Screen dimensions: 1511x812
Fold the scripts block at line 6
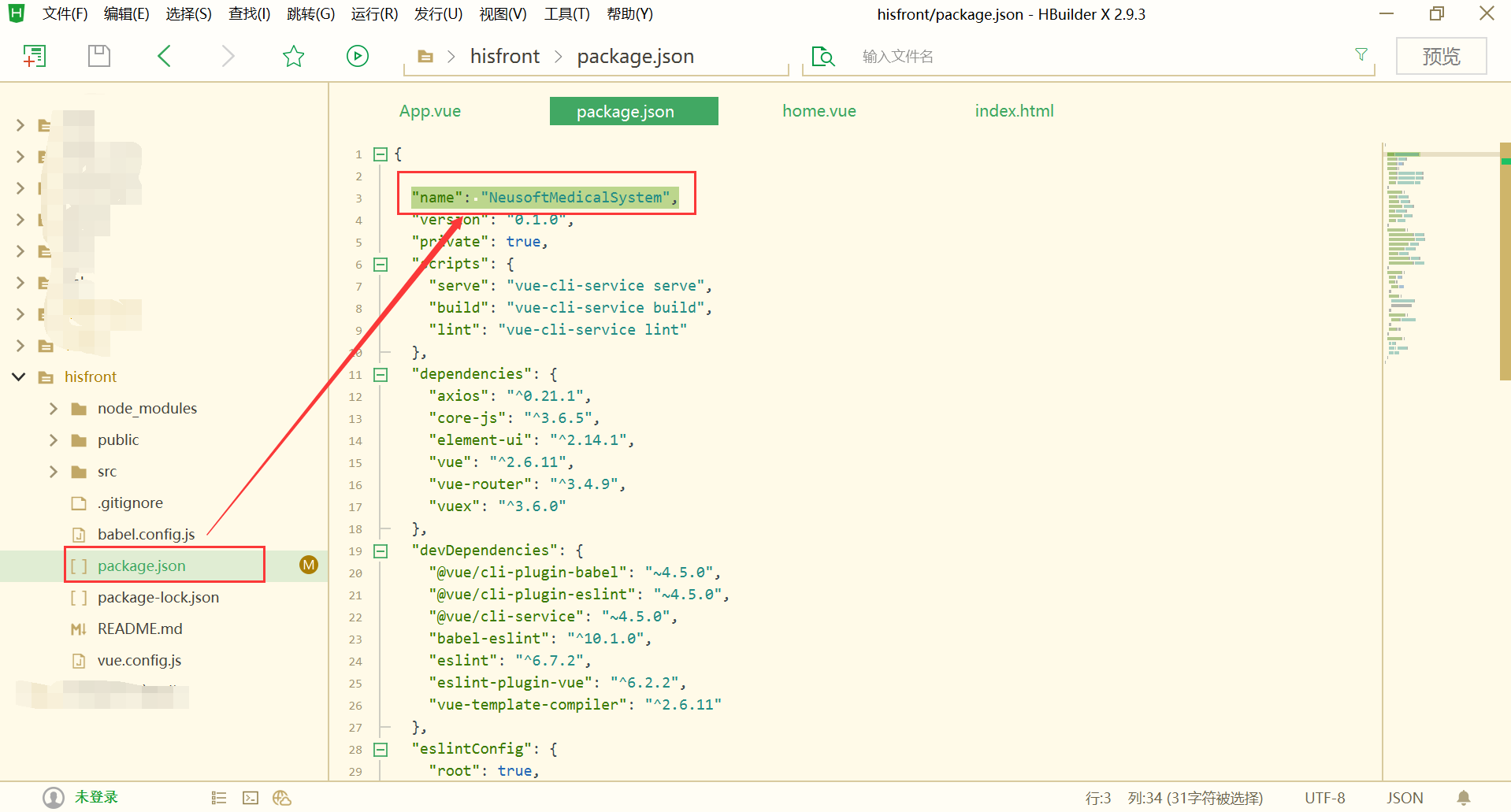[x=381, y=265]
